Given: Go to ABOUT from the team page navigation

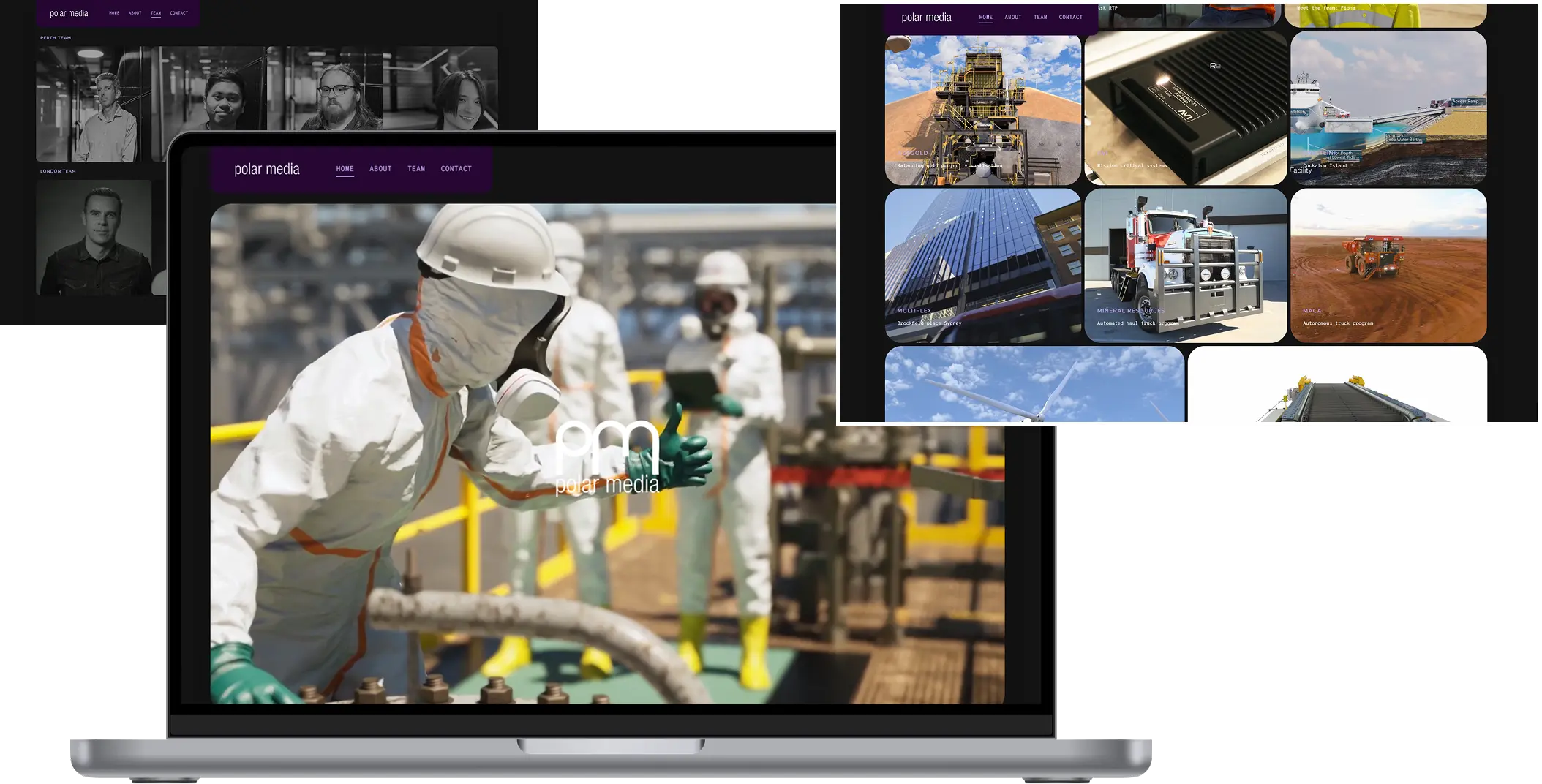Looking at the screenshot, I should pos(135,13).
